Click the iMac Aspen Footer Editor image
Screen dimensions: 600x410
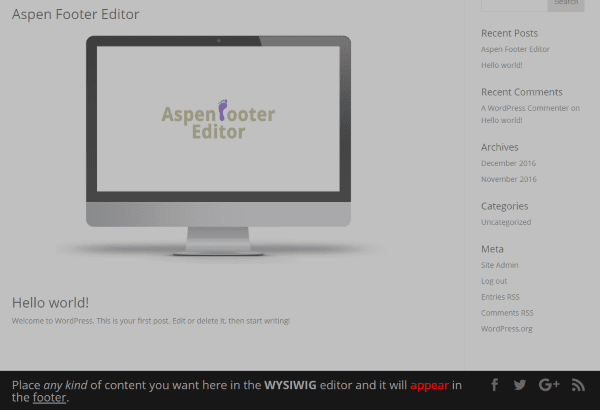click(x=218, y=145)
